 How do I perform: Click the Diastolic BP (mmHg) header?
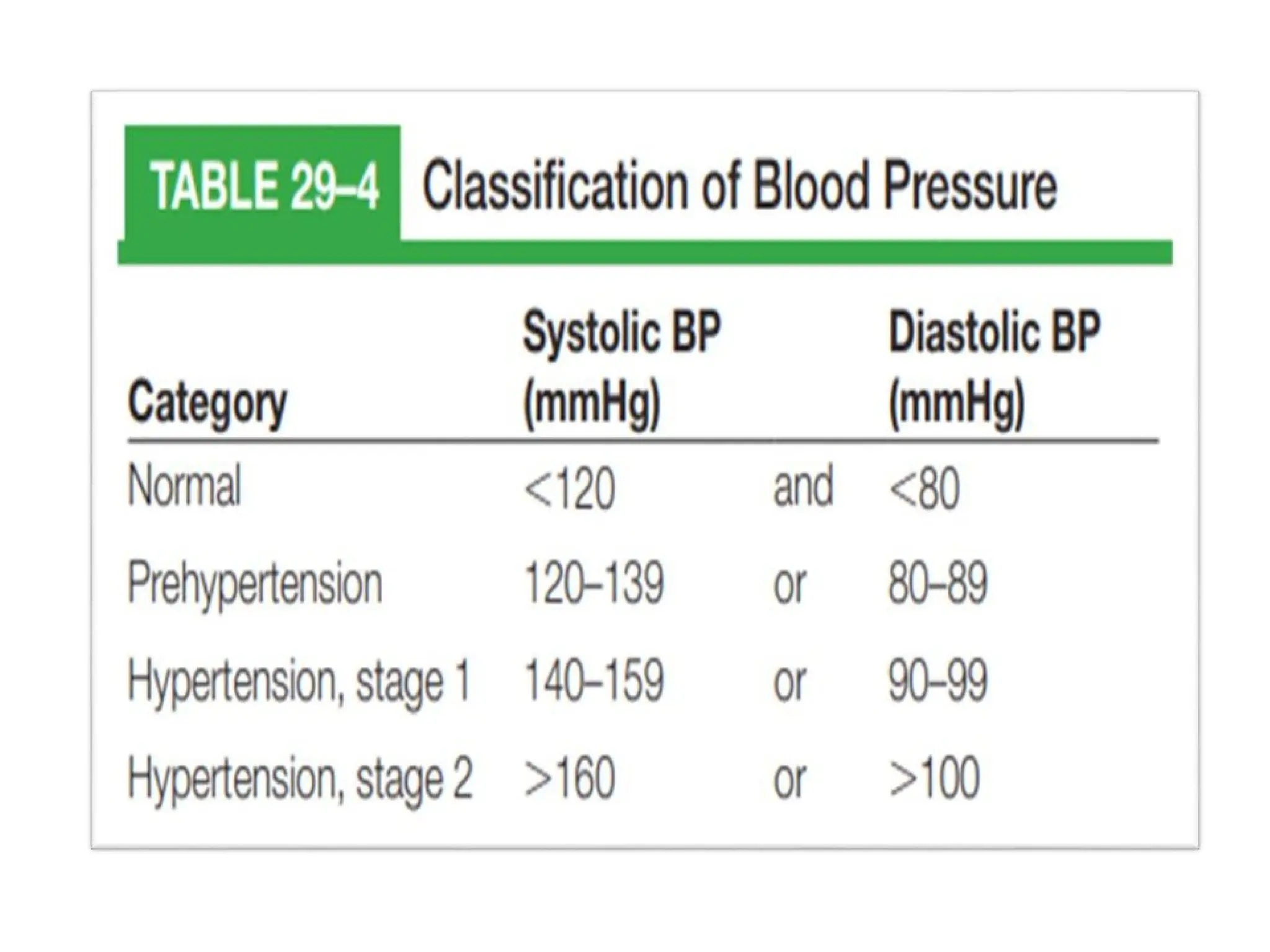point(994,369)
